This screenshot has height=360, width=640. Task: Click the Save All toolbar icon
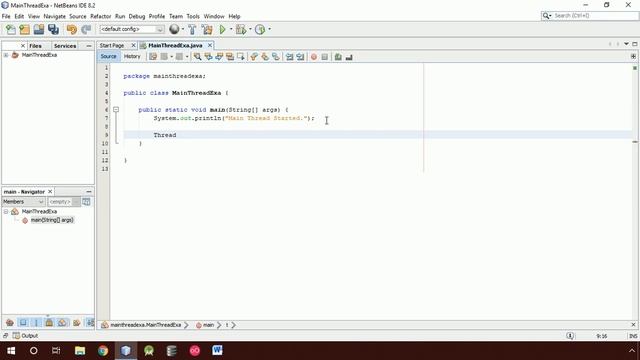point(53,29)
